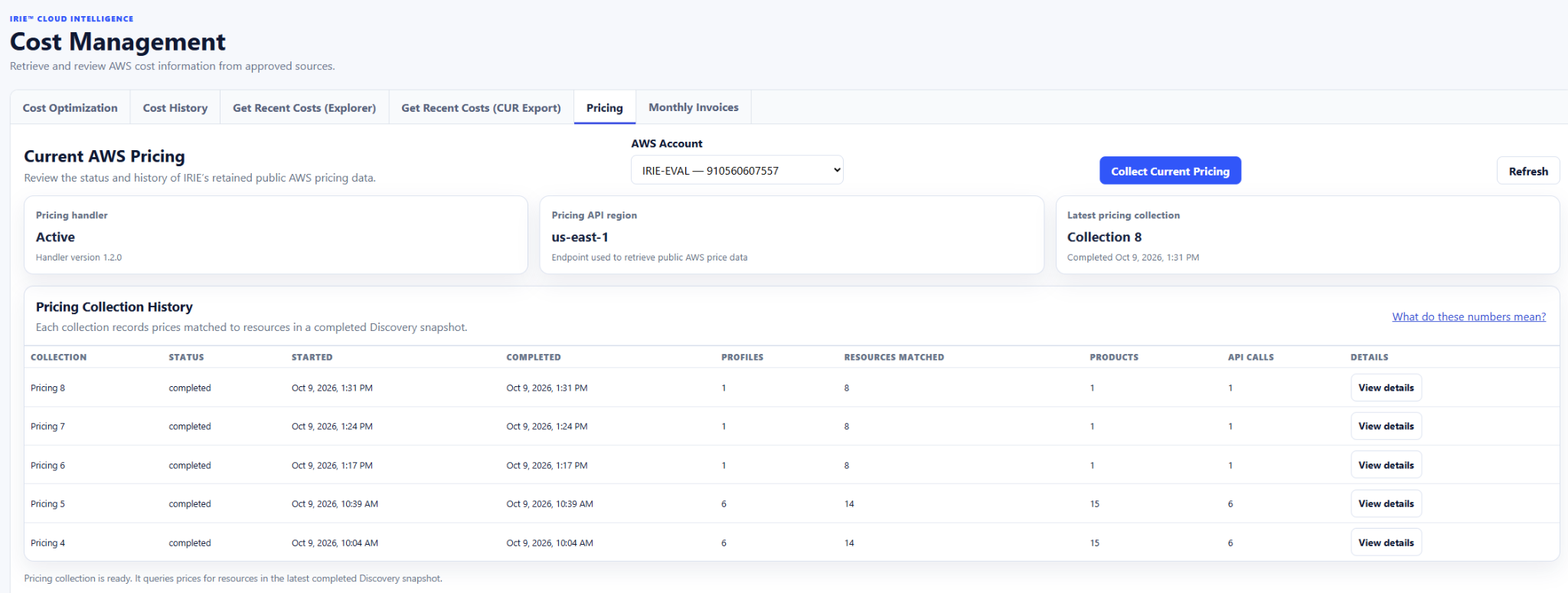Click the PRODUCTS column header
Viewport: 1568px width, 593px height.
click(x=1114, y=357)
